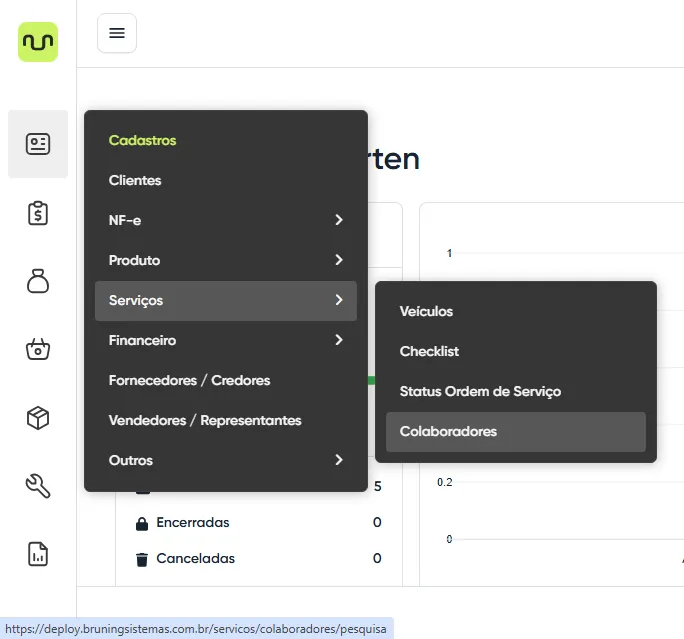684x639 pixels.
Task: Open the wrench tools sidebar icon
Action: tap(38, 486)
